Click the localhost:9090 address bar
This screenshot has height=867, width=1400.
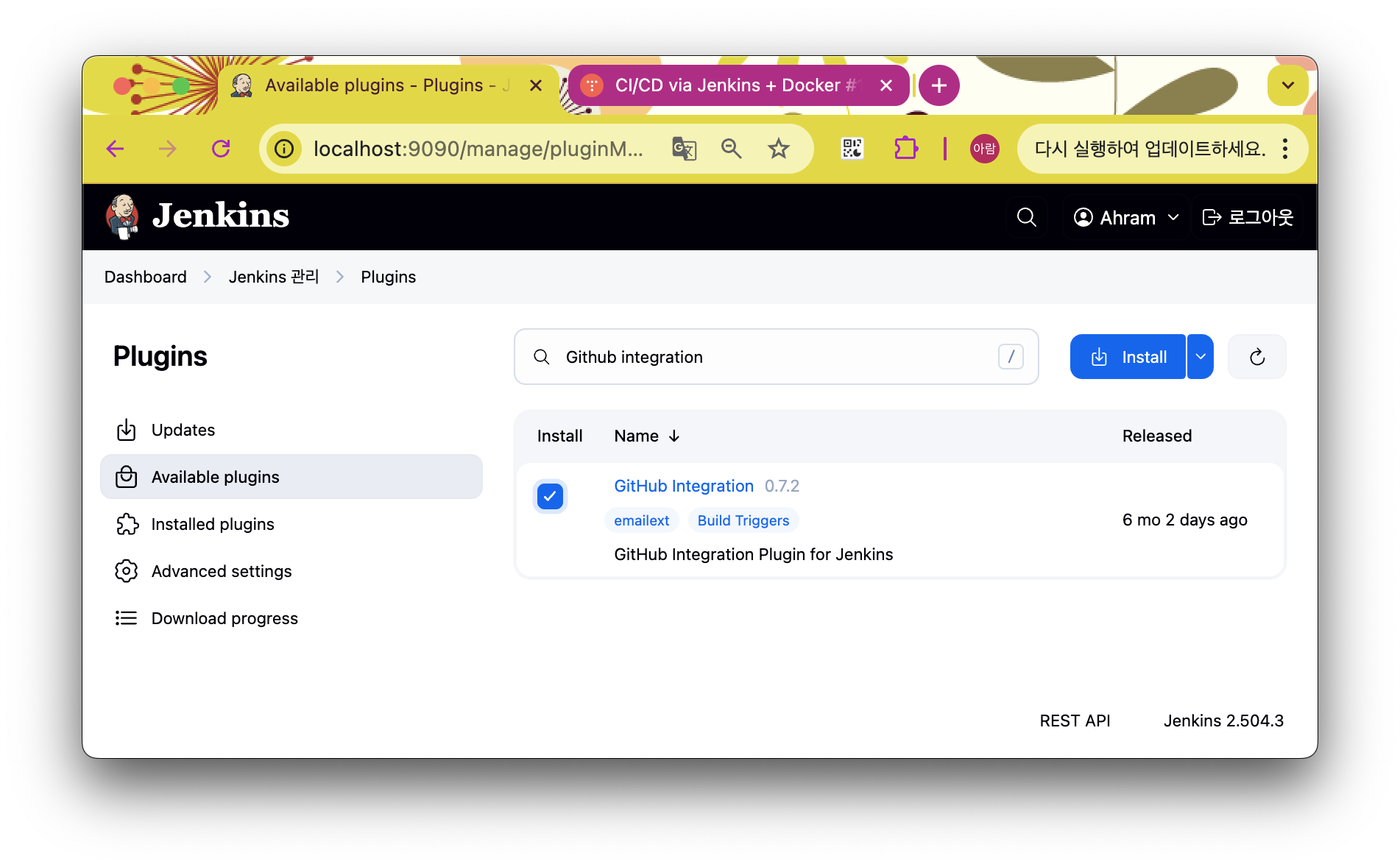click(x=478, y=149)
